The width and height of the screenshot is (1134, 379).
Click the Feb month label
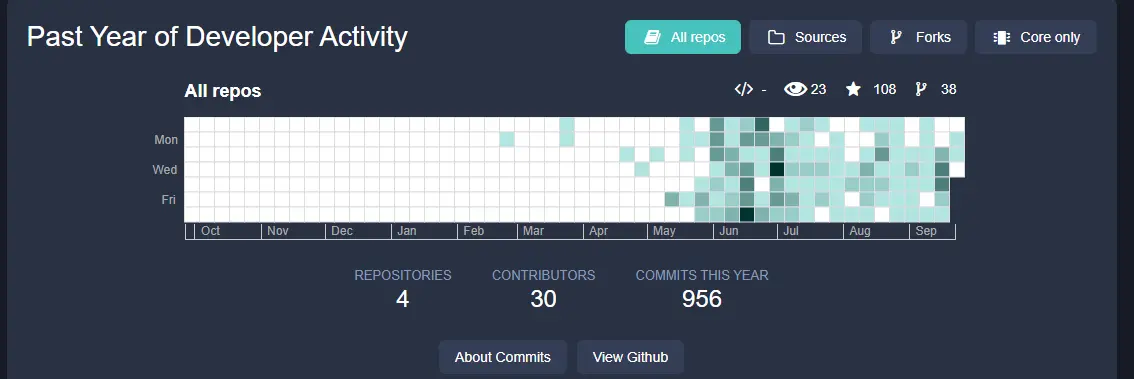click(x=474, y=231)
